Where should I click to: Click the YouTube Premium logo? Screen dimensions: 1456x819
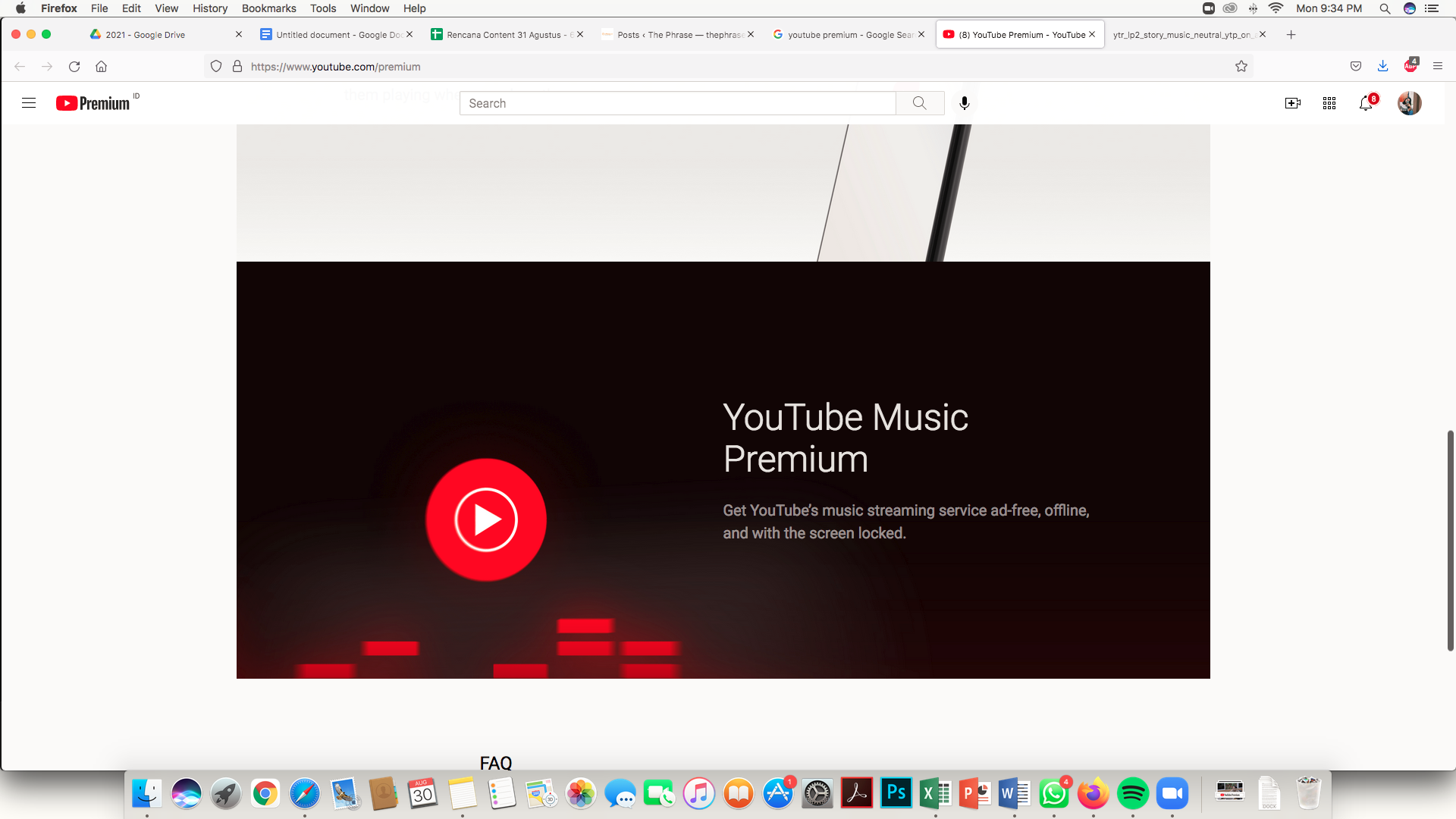(93, 103)
